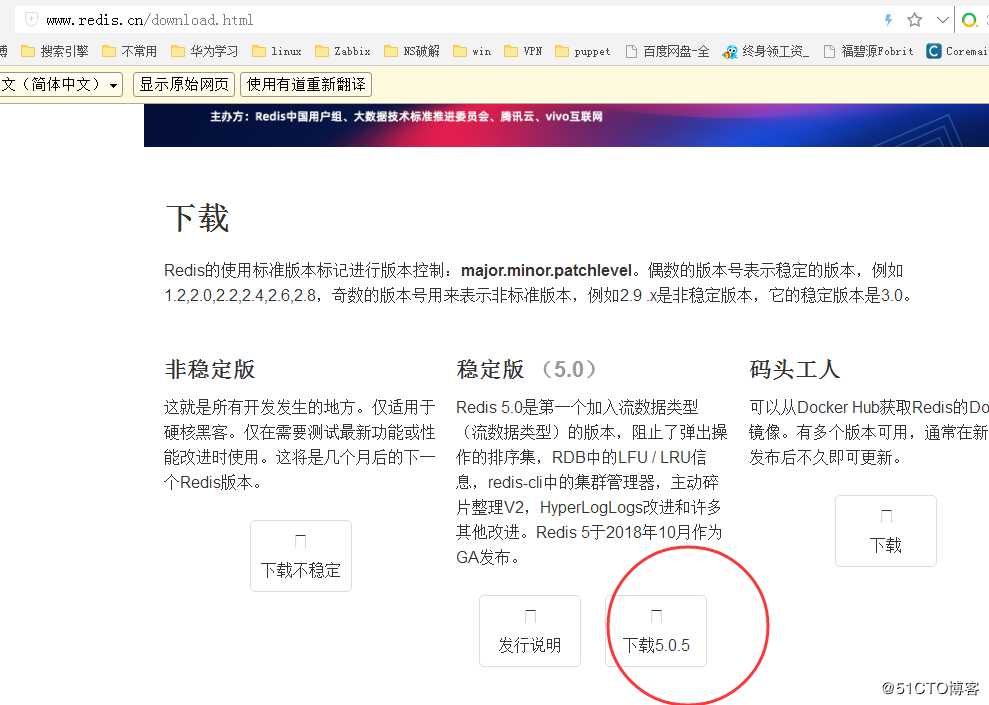Click the 稳定版 (5.0) section heading
Viewport: 989px width, 705px height.
[527, 369]
